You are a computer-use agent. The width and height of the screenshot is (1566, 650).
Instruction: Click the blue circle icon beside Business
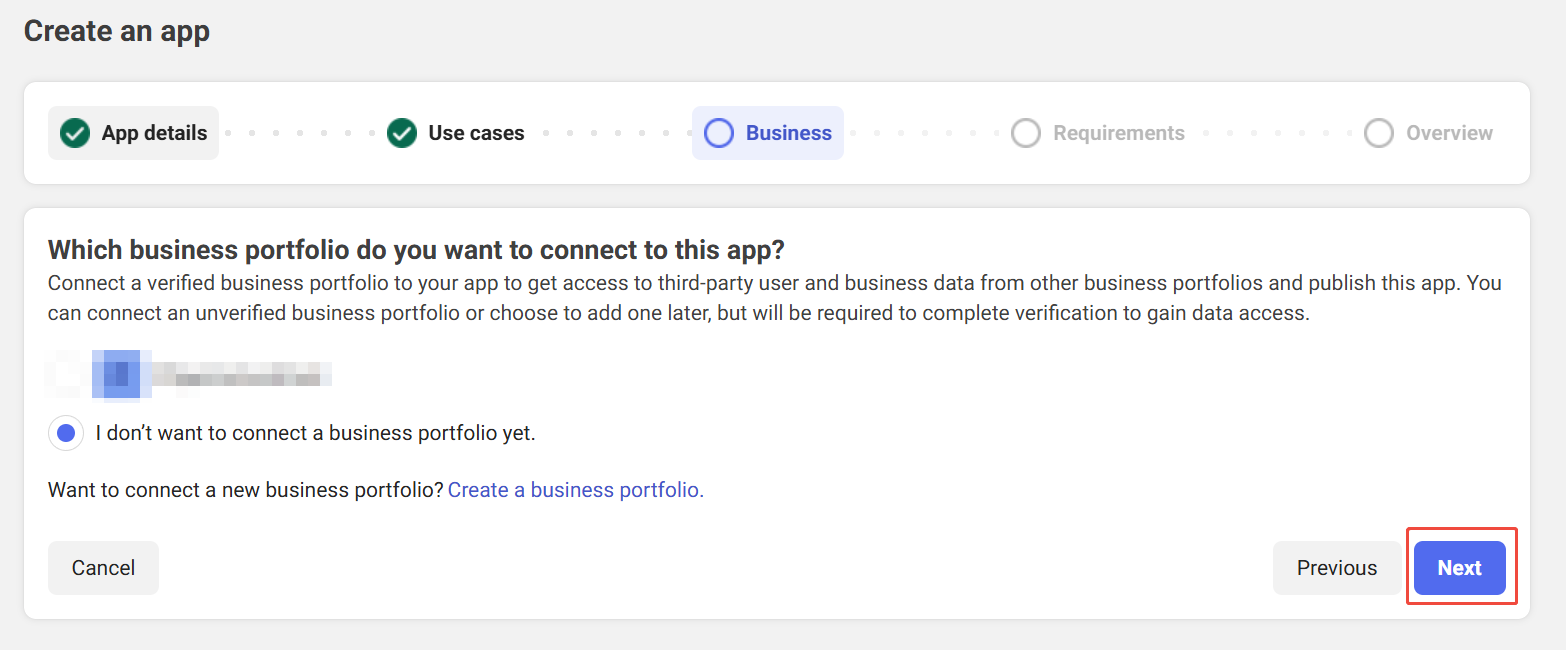tap(719, 133)
